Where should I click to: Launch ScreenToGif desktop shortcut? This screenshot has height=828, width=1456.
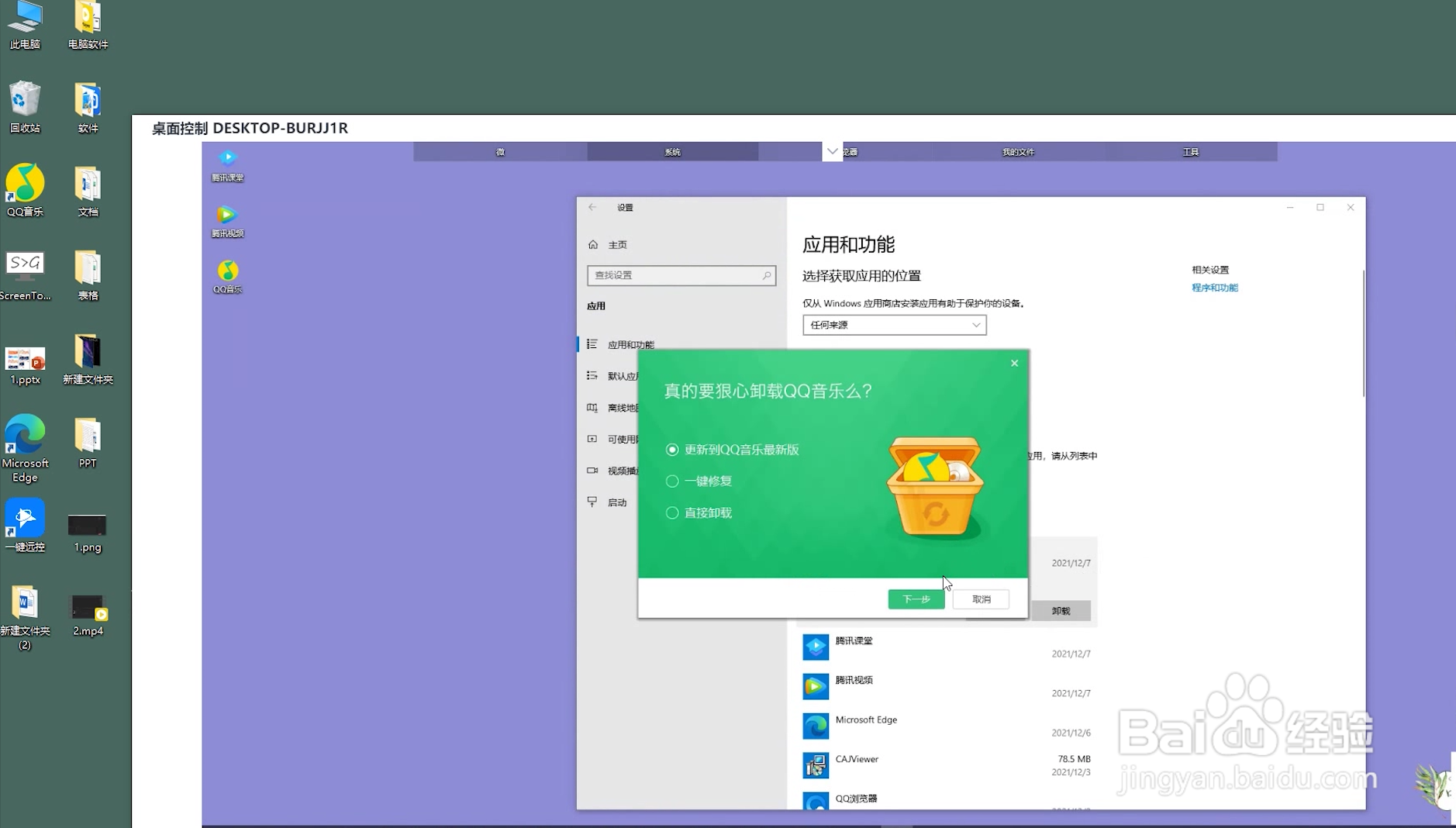25,274
